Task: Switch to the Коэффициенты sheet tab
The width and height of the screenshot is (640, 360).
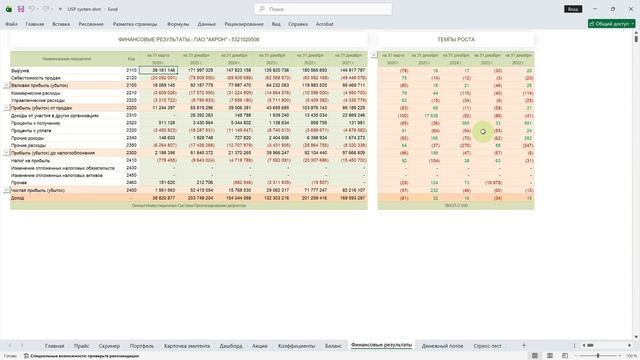Action: [x=296, y=346]
